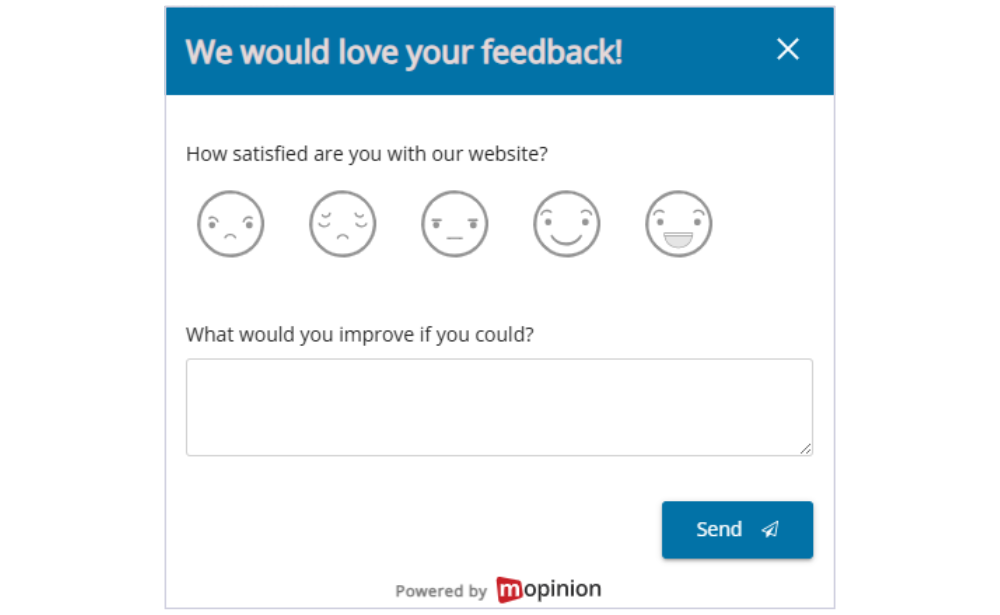Submit feedback with the Send button
Image resolution: width=1000 pixels, height=615 pixels.
737,530
